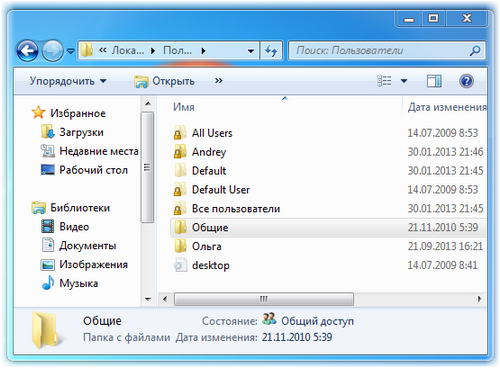Click the horizontal scrollbar thumb

tap(264, 299)
